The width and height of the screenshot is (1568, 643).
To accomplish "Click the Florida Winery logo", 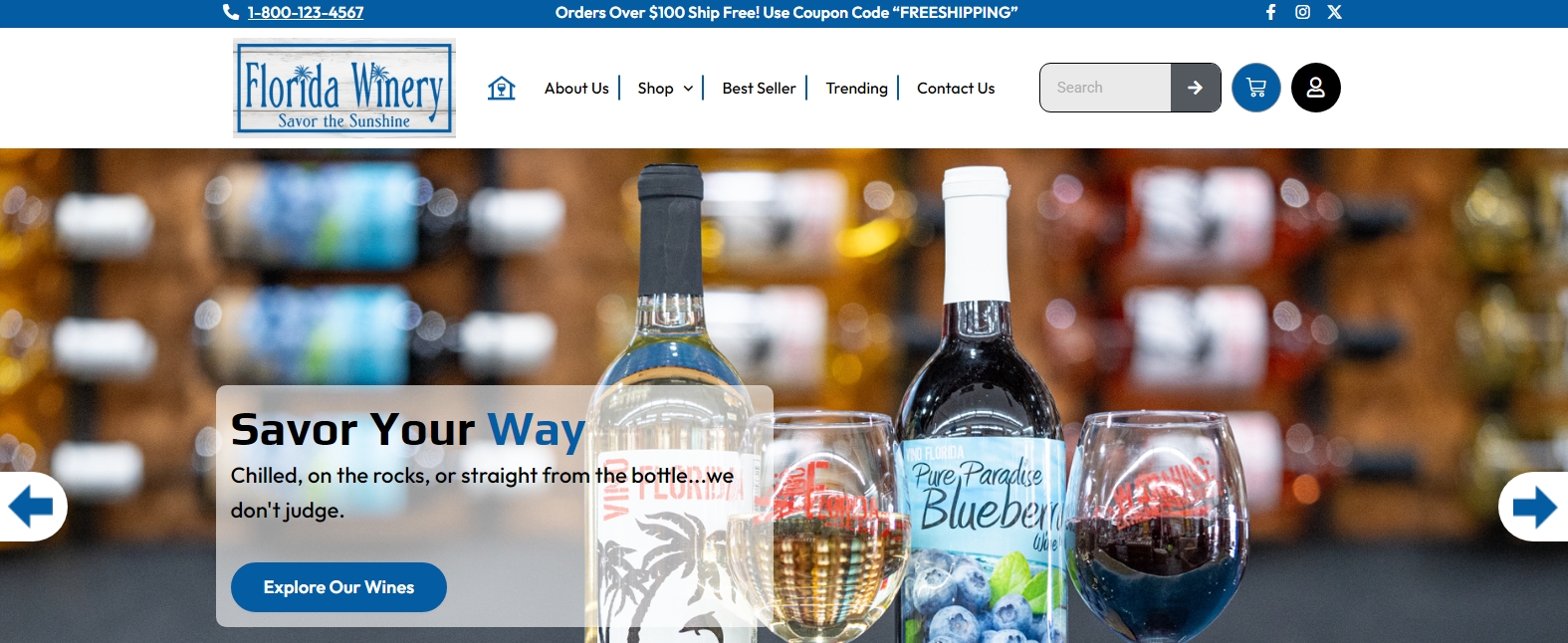I will click(x=344, y=88).
